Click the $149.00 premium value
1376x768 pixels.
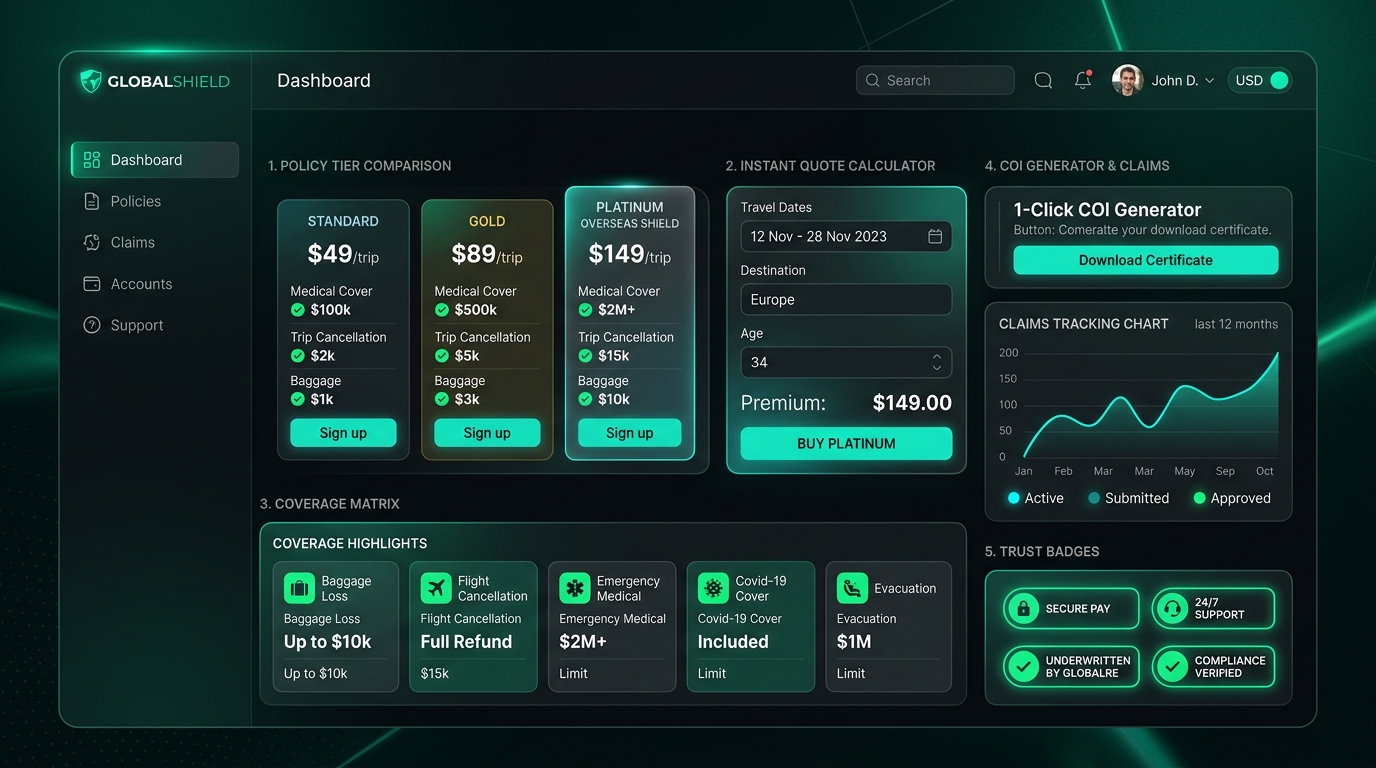pyautogui.click(x=912, y=403)
